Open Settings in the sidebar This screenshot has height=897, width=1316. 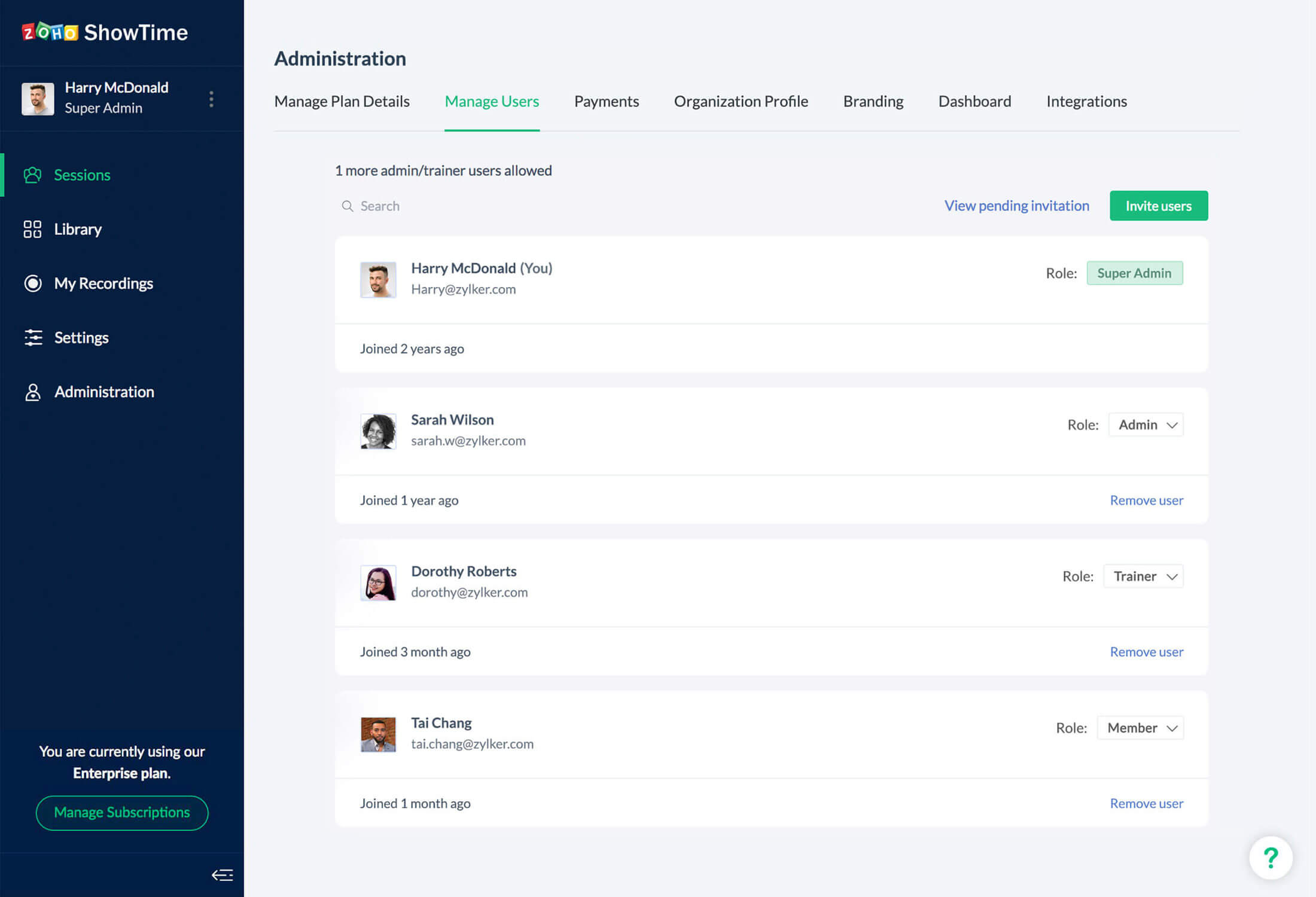coord(122,337)
